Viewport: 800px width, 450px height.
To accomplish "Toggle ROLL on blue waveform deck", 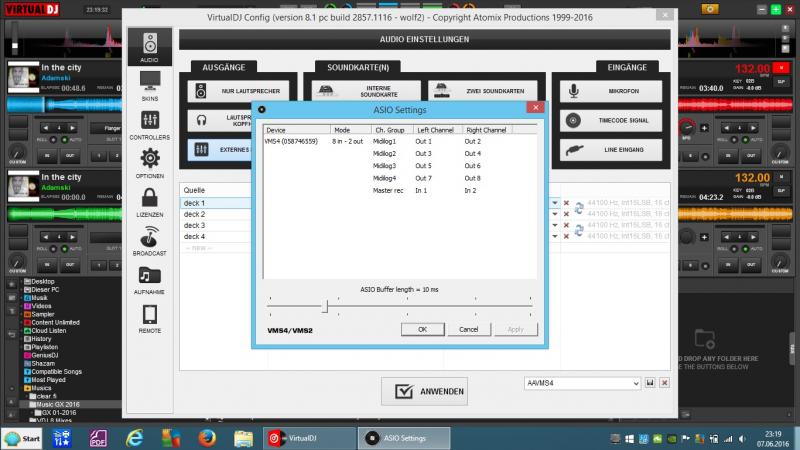I will tap(53, 140).
